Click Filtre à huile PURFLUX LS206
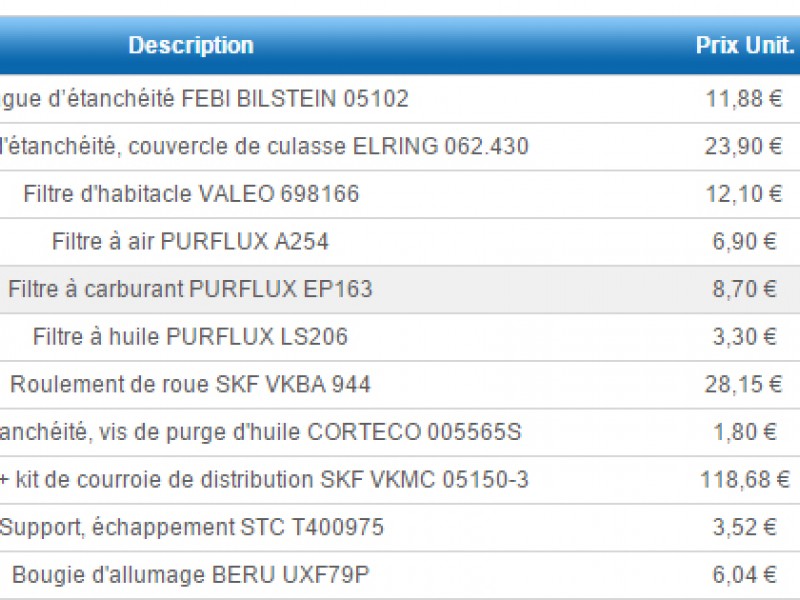 (x=190, y=337)
